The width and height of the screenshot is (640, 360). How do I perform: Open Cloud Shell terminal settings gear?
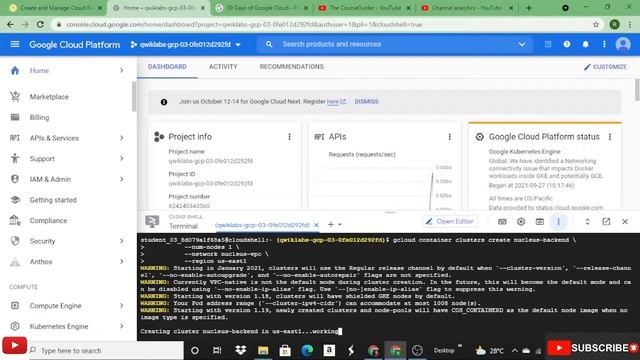coord(521,222)
